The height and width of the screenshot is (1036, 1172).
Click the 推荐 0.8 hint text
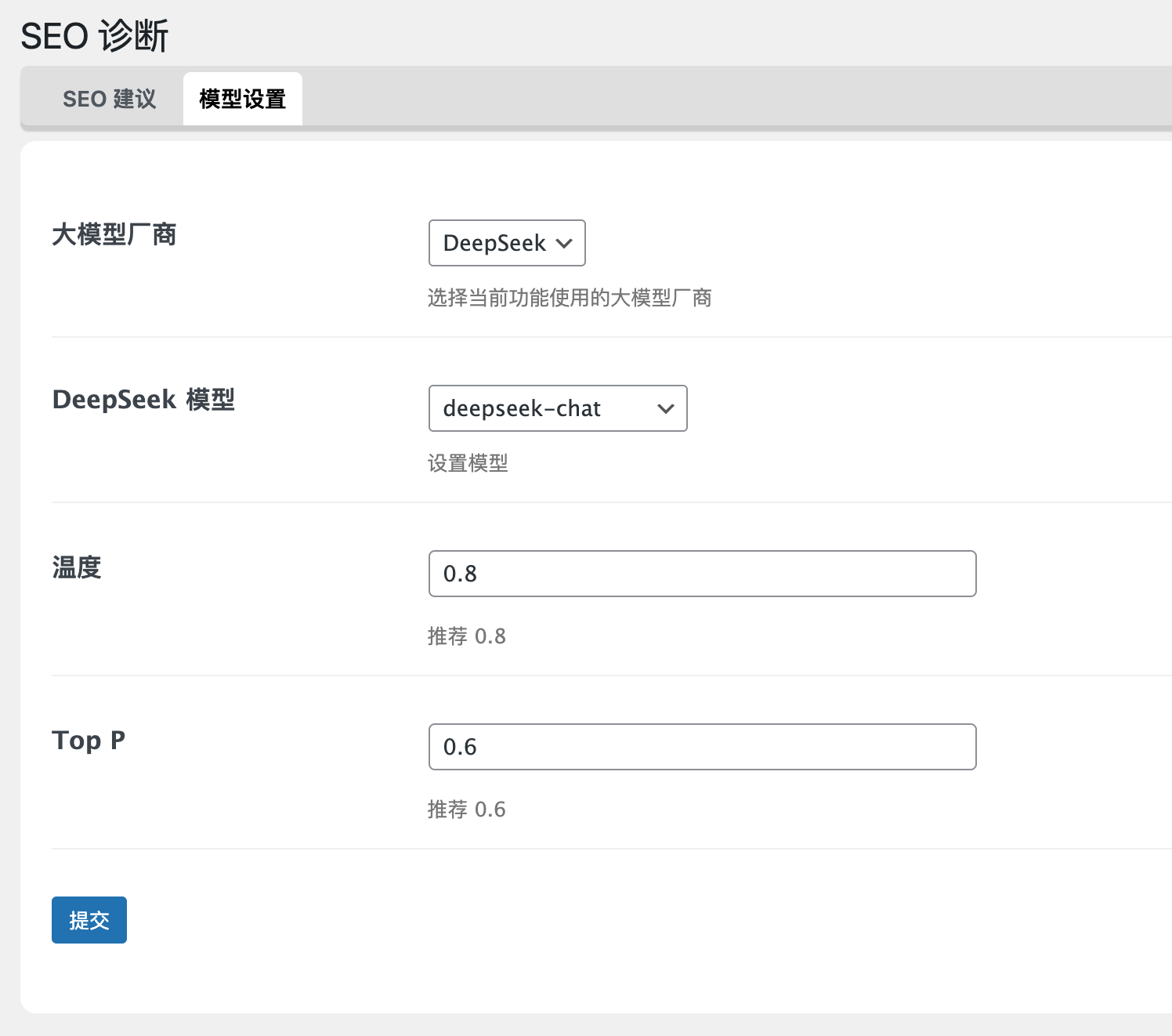(x=467, y=636)
